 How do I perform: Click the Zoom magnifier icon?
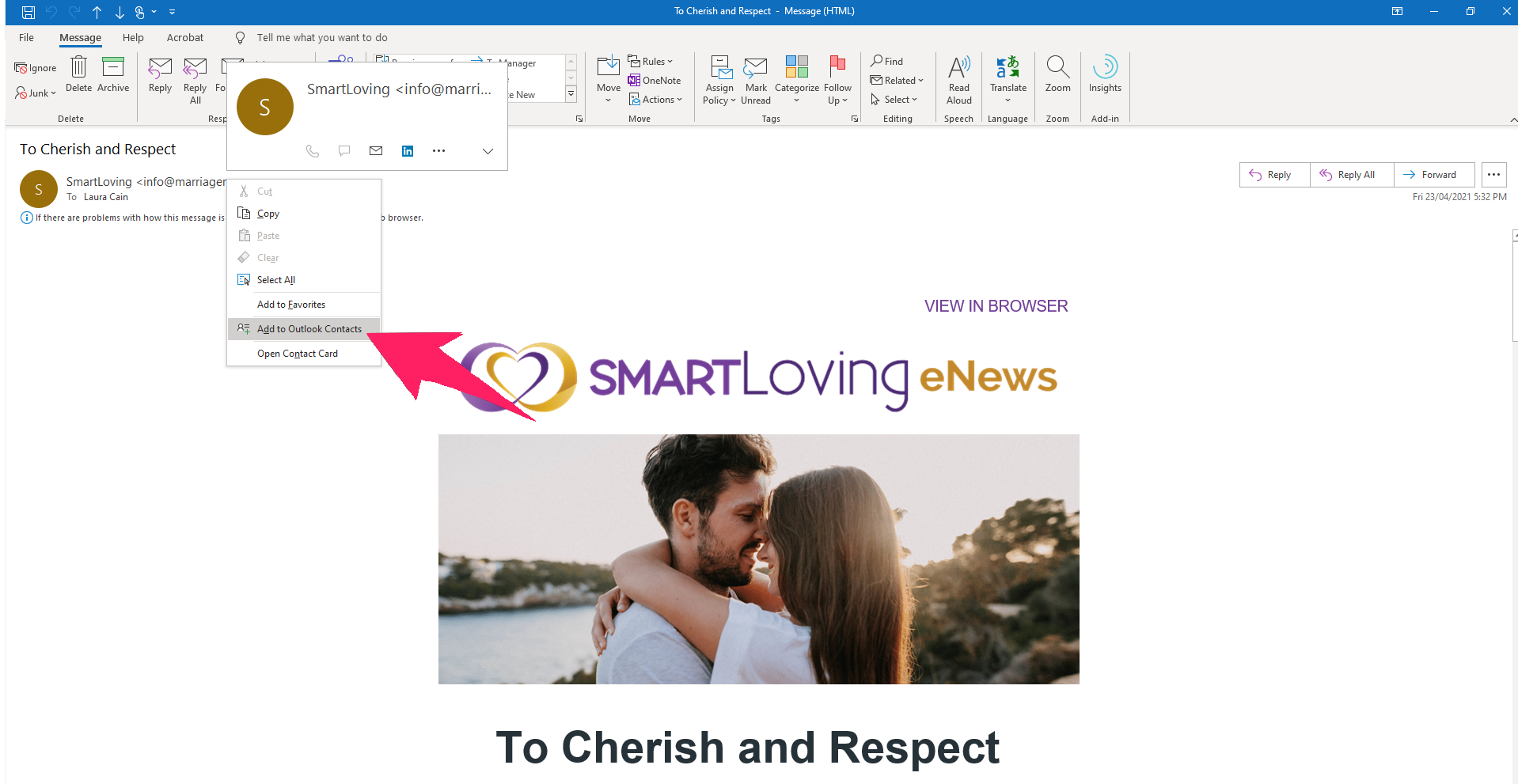coord(1057,74)
